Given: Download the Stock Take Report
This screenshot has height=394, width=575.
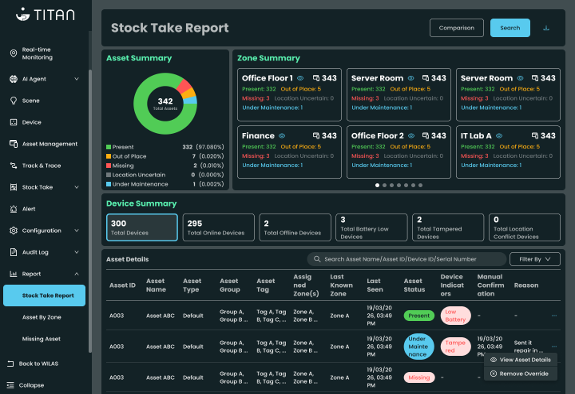Looking at the screenshot, I should pos(546,28).
